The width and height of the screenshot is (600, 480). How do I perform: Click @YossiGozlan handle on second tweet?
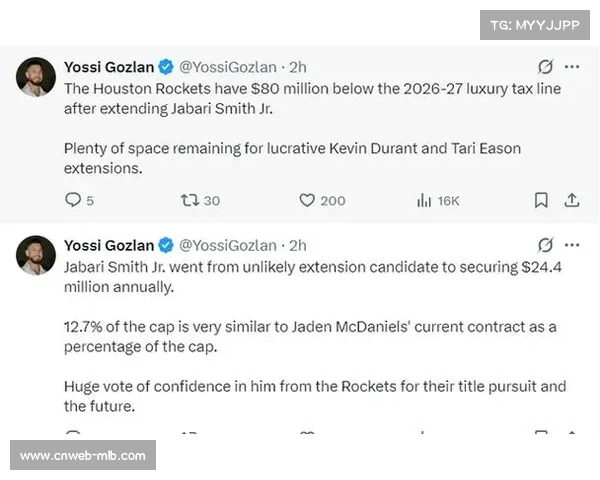[x=228, y=245]
